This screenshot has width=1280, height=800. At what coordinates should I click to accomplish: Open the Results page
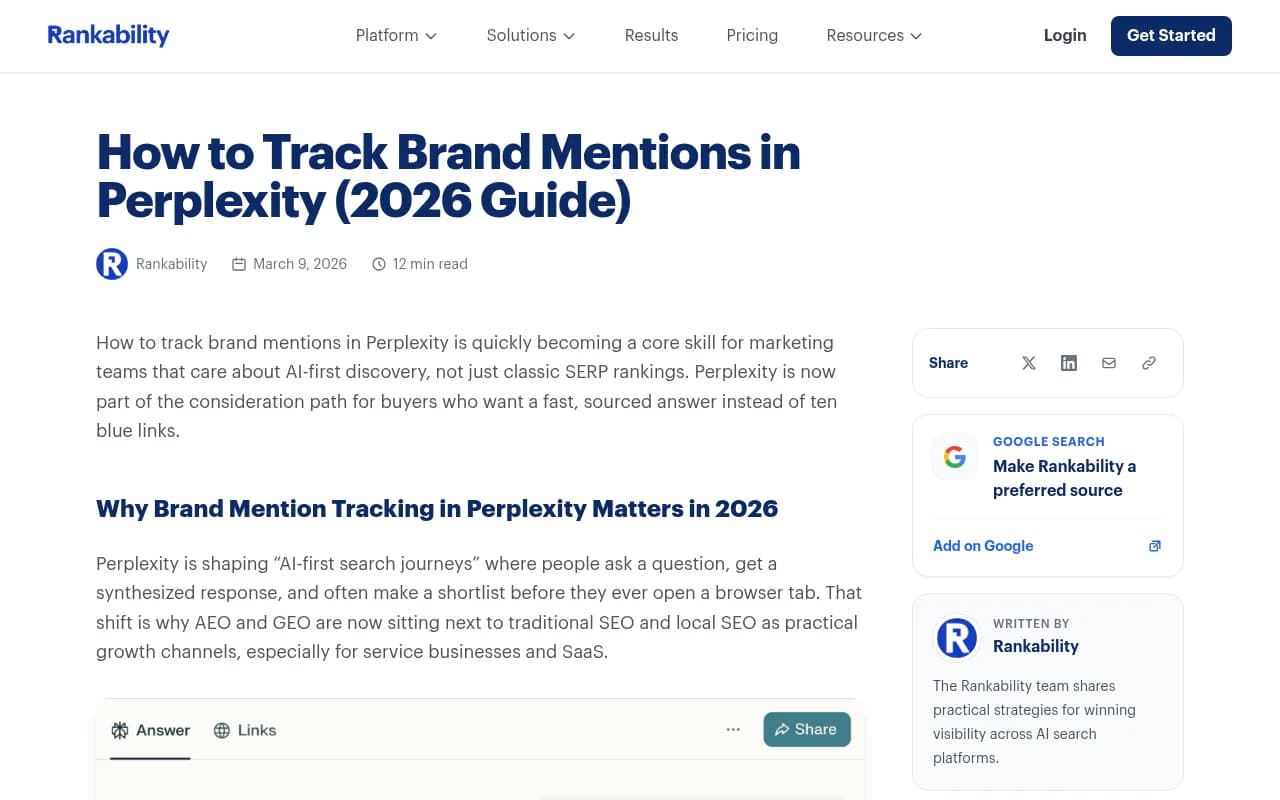coord(651,35)
